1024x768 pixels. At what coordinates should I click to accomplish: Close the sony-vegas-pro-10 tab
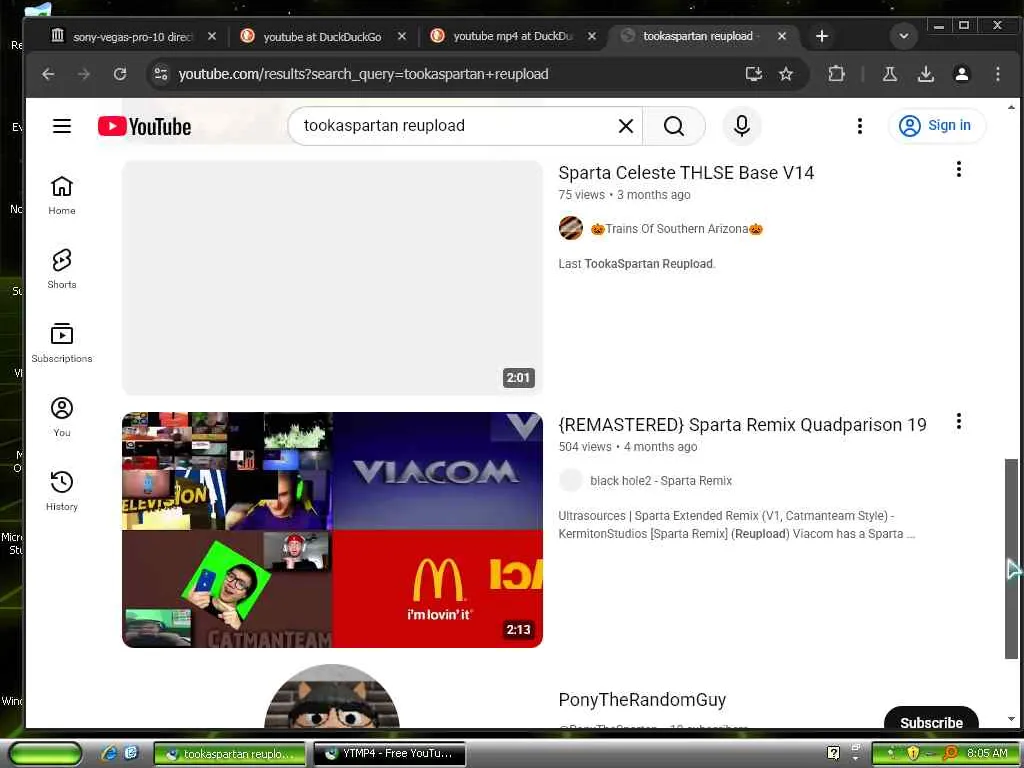point(212,36)
